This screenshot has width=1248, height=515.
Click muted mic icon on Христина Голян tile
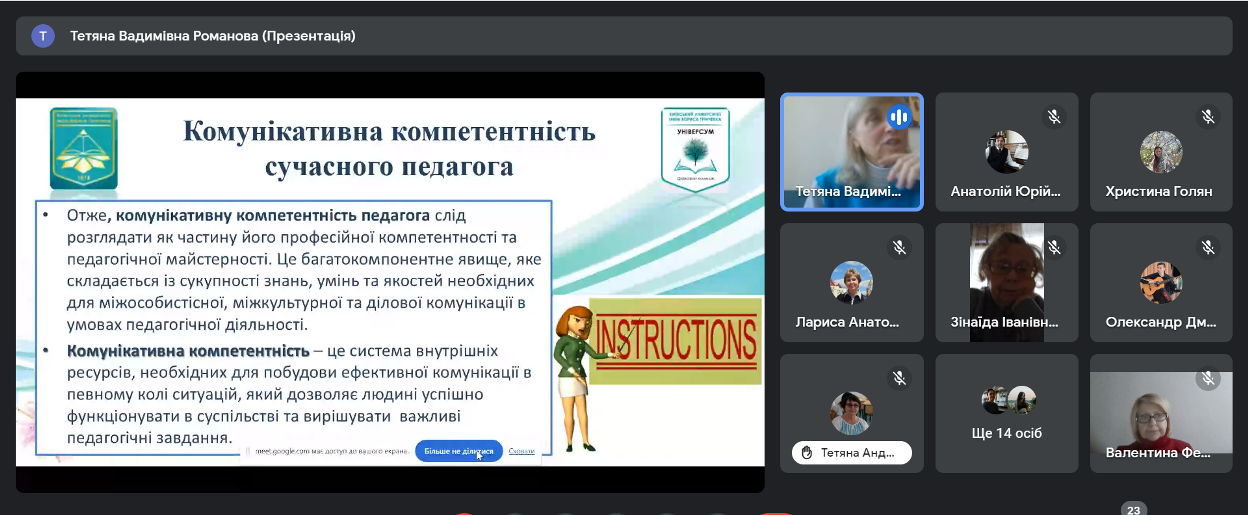tap(1208, 117)
